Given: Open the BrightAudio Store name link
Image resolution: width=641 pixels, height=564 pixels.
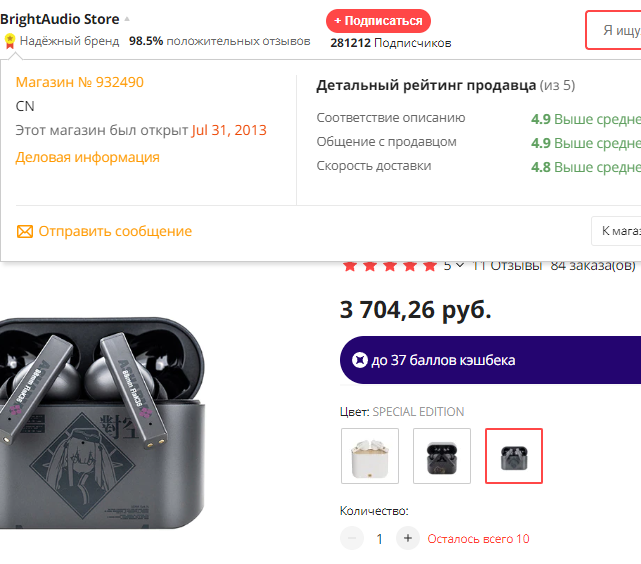Looking at the screenshot, I should tap(60, 19).
